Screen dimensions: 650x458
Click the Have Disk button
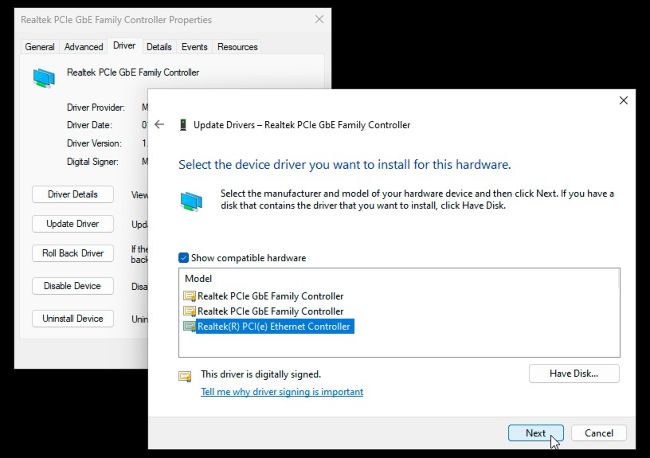[574, 373]
